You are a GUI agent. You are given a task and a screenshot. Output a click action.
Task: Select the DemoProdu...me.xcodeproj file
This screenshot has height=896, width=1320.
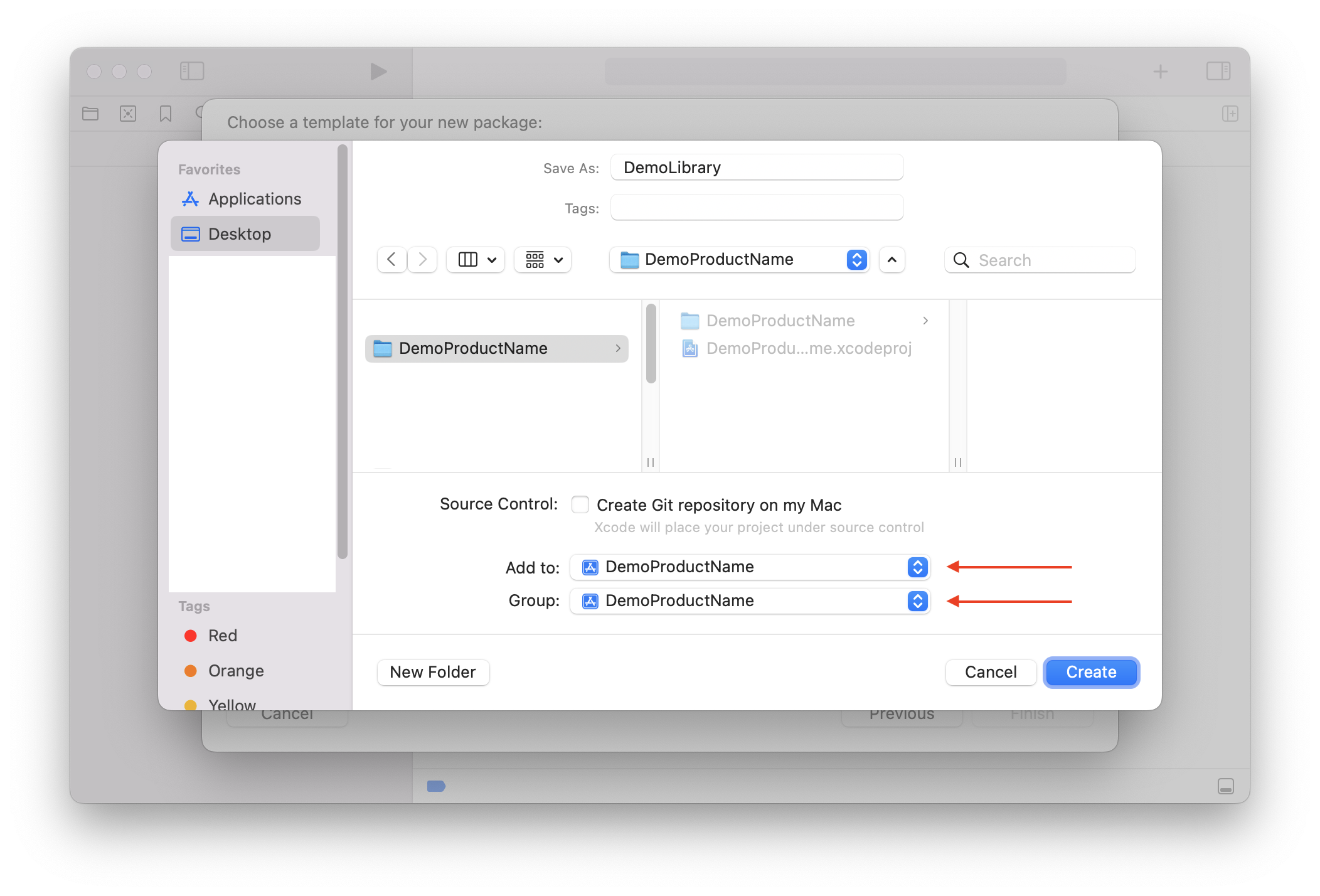804,348
